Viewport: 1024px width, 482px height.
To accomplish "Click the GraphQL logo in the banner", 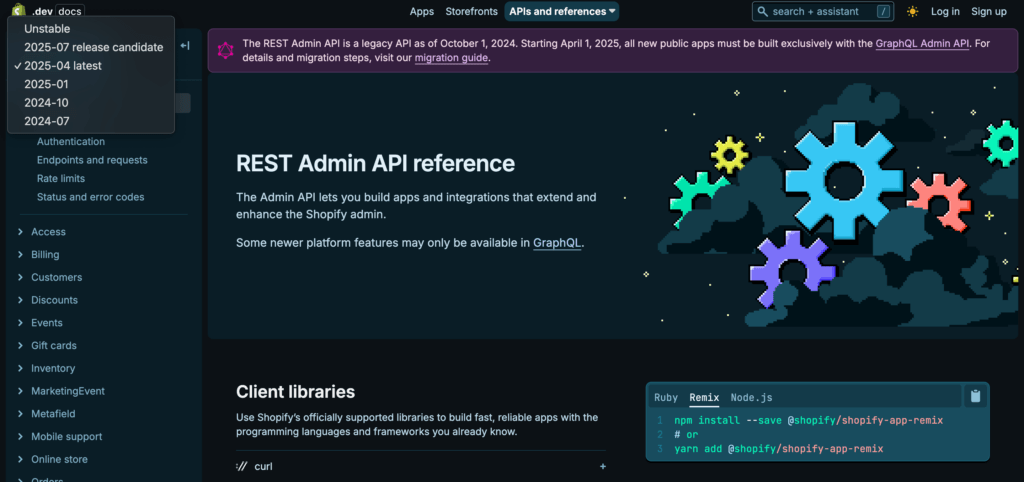I will coord(225,51).
